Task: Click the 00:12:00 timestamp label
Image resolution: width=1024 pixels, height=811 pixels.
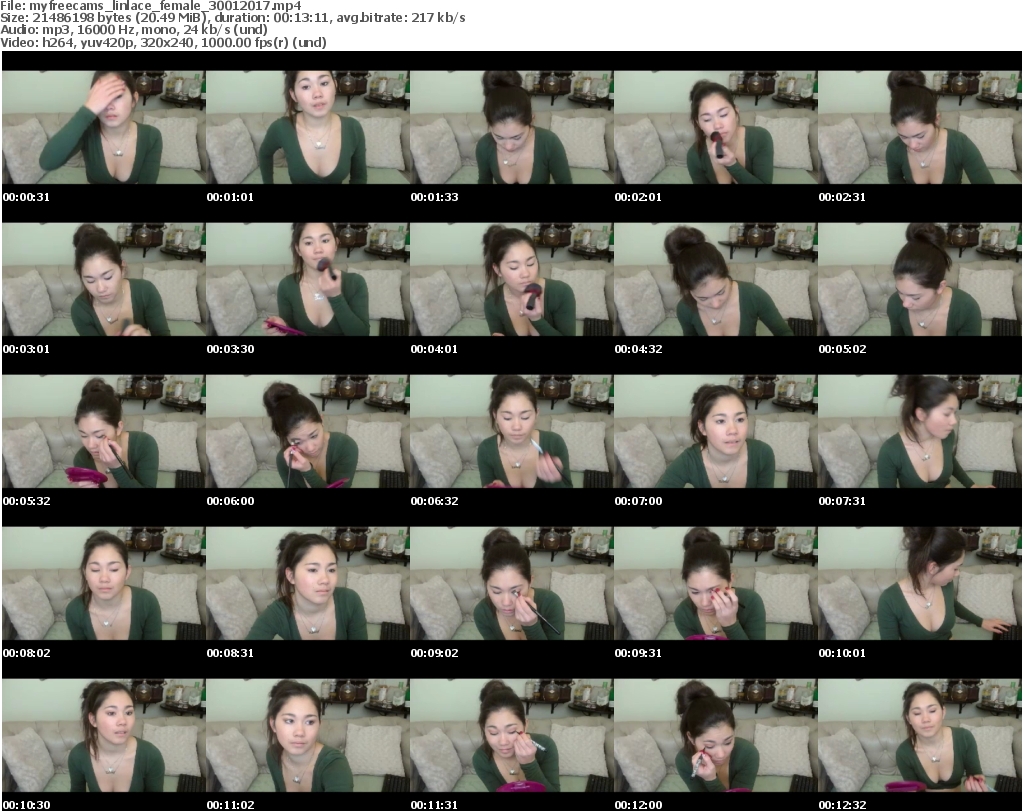Action: coord(639,805)
